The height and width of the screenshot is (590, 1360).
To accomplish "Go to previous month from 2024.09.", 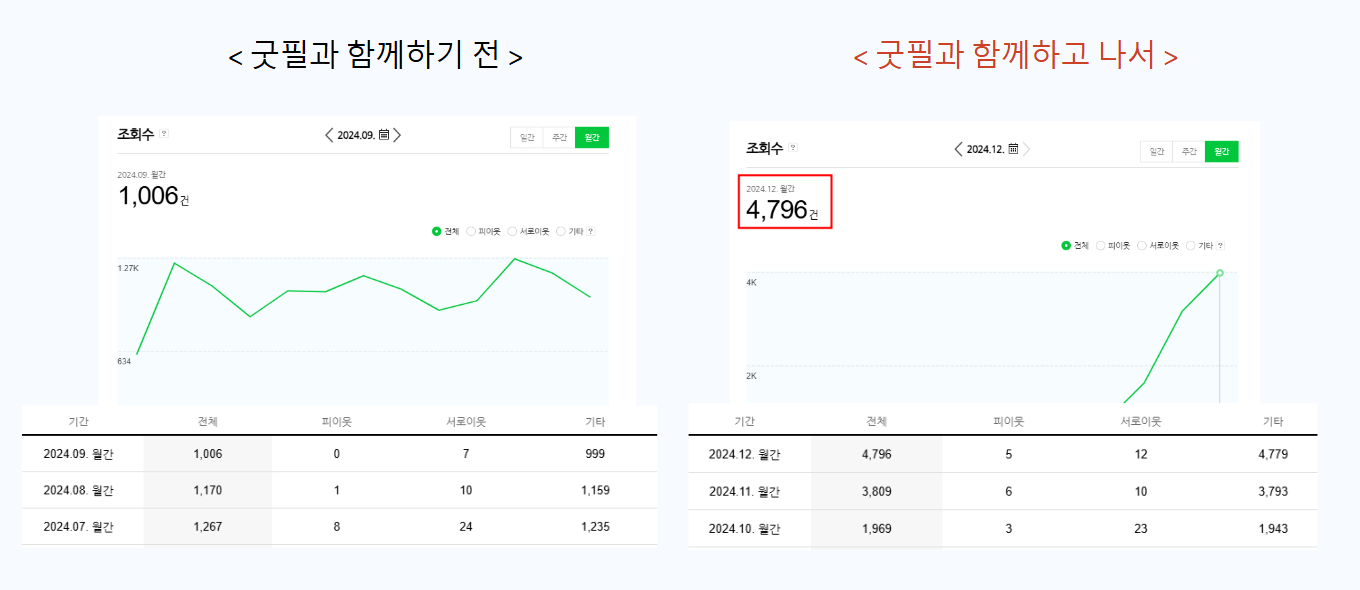I will [329, 135].
